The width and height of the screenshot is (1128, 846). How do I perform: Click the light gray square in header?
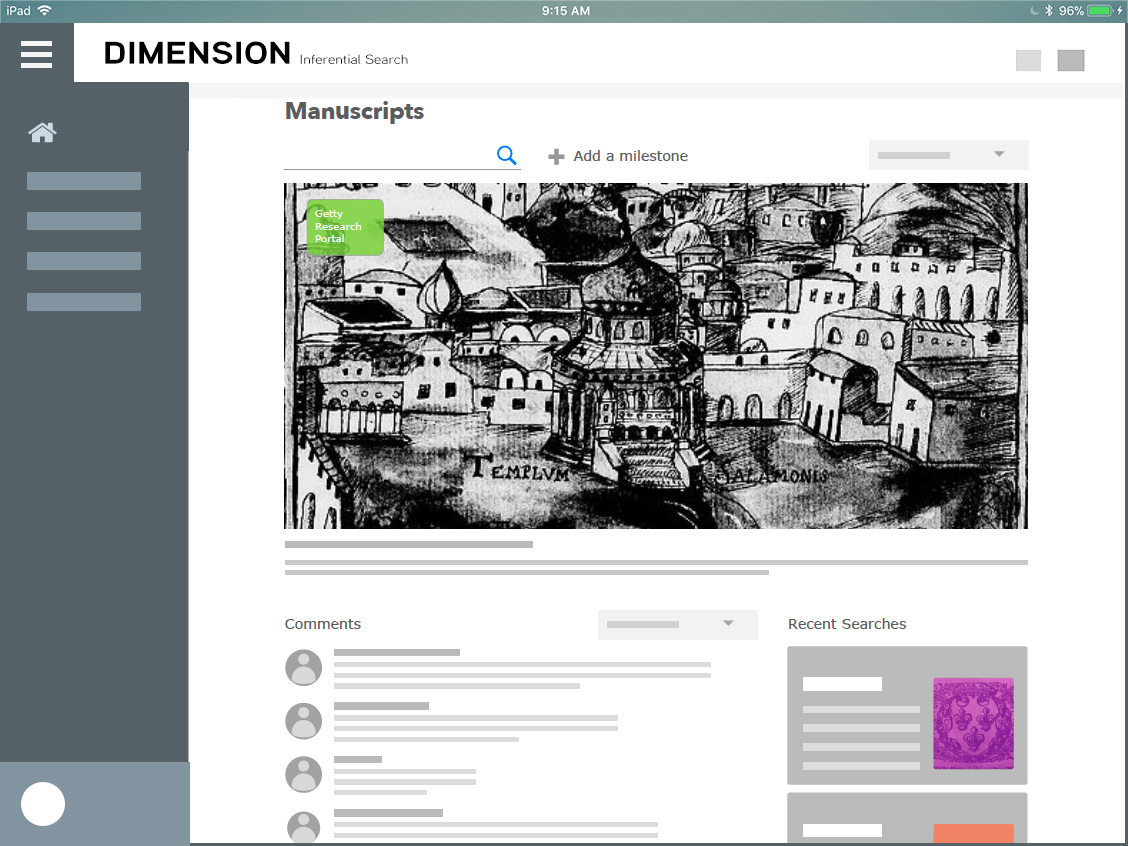coord(1028,60)
